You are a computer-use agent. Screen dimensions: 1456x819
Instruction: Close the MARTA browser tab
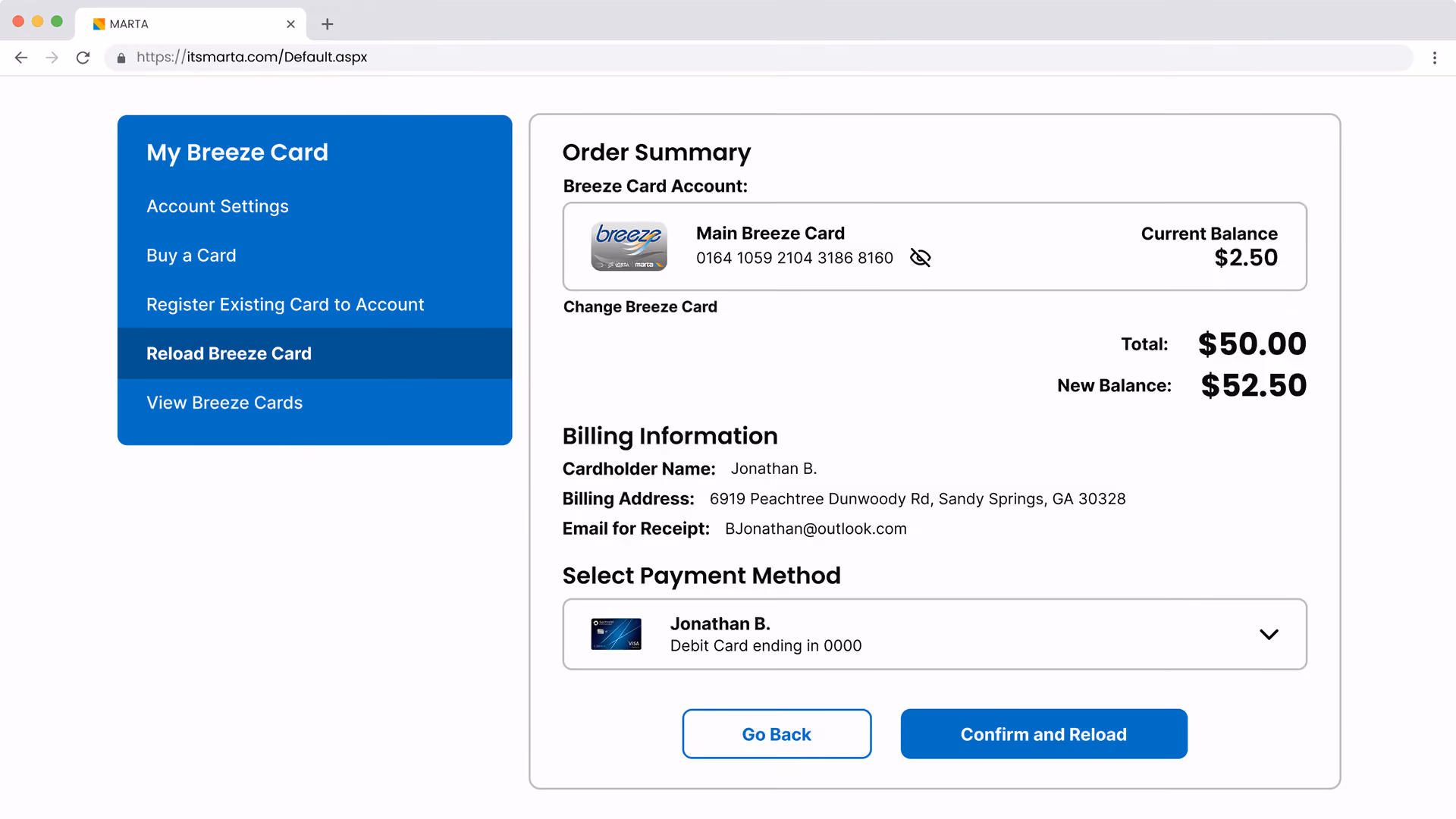pos(290,24)
